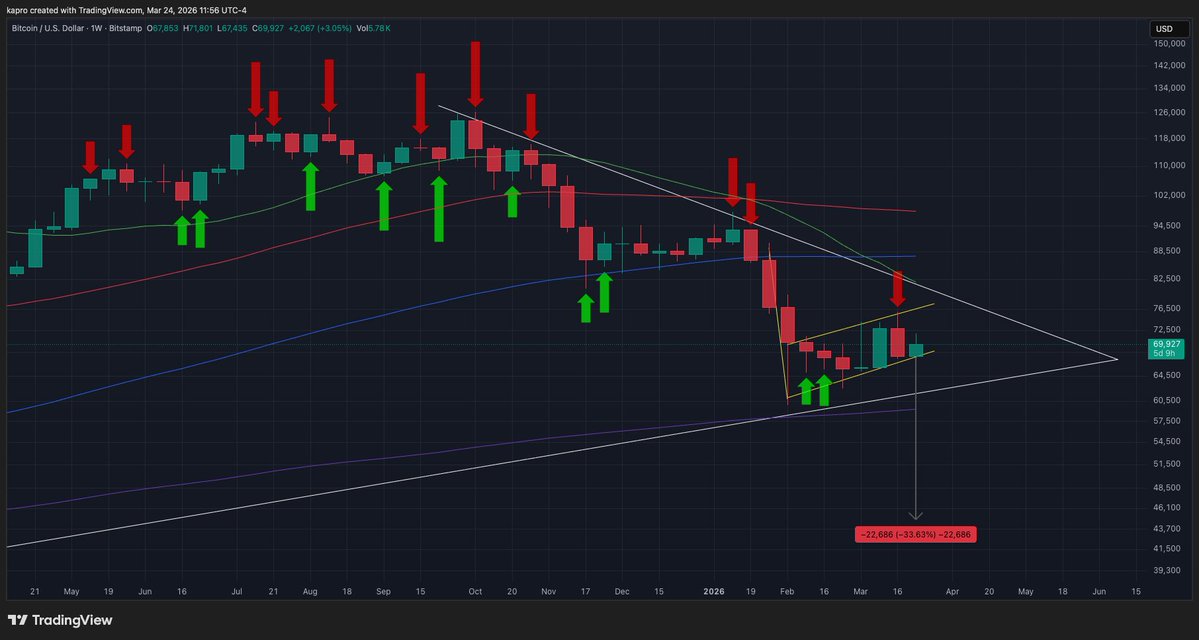Click the Jul label on time axis
The height and width of the screenshot is (640, 1199).
point(237,592)
